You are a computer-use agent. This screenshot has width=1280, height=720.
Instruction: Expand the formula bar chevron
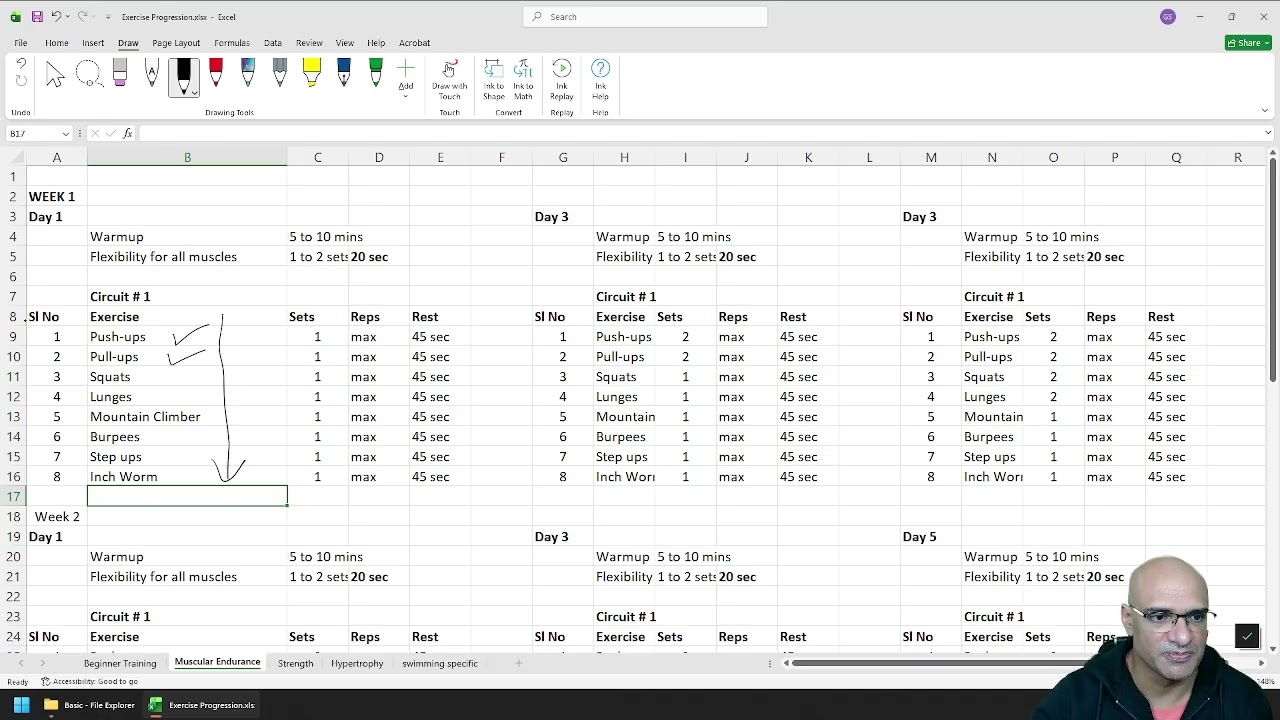click(x=1268, y=134)
